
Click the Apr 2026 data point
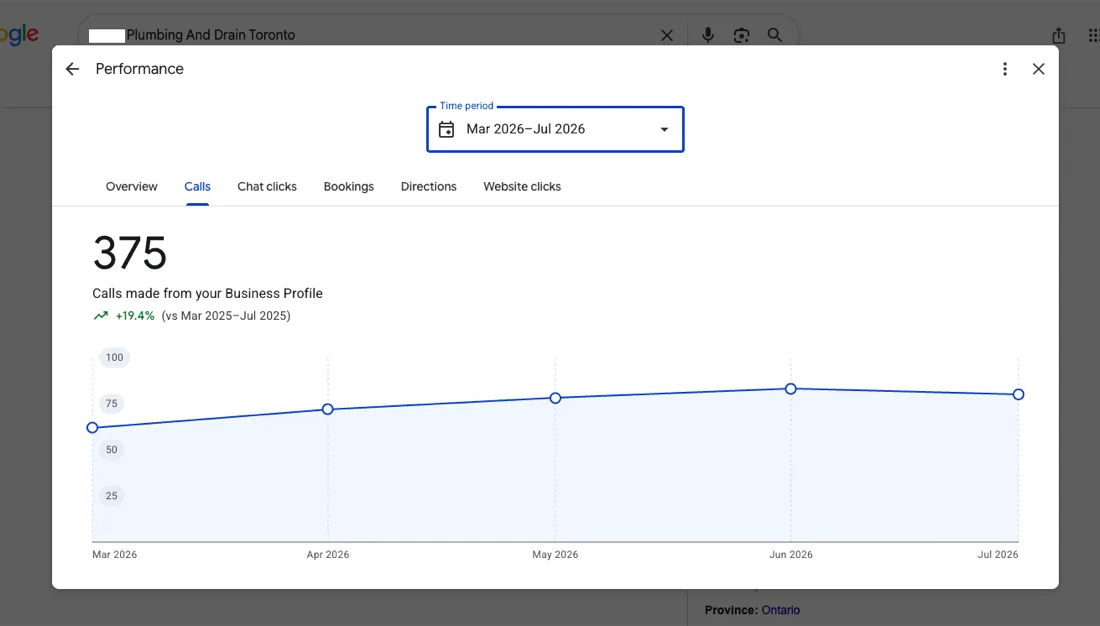point(328,409)
